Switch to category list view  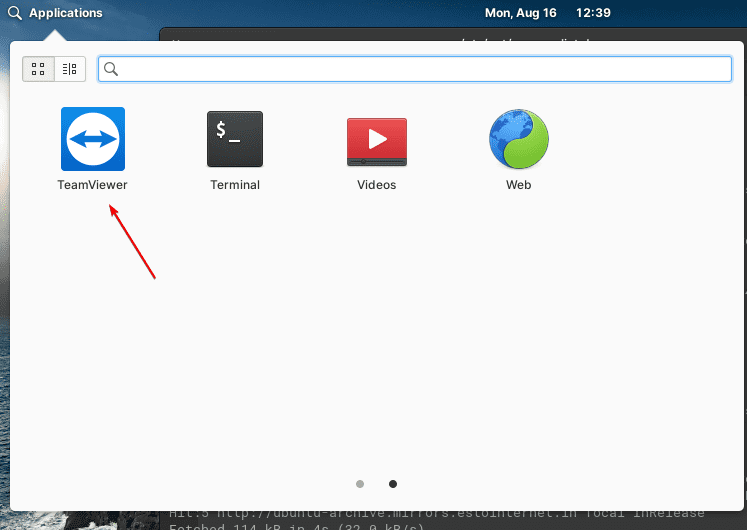click(x=70, y=69)
